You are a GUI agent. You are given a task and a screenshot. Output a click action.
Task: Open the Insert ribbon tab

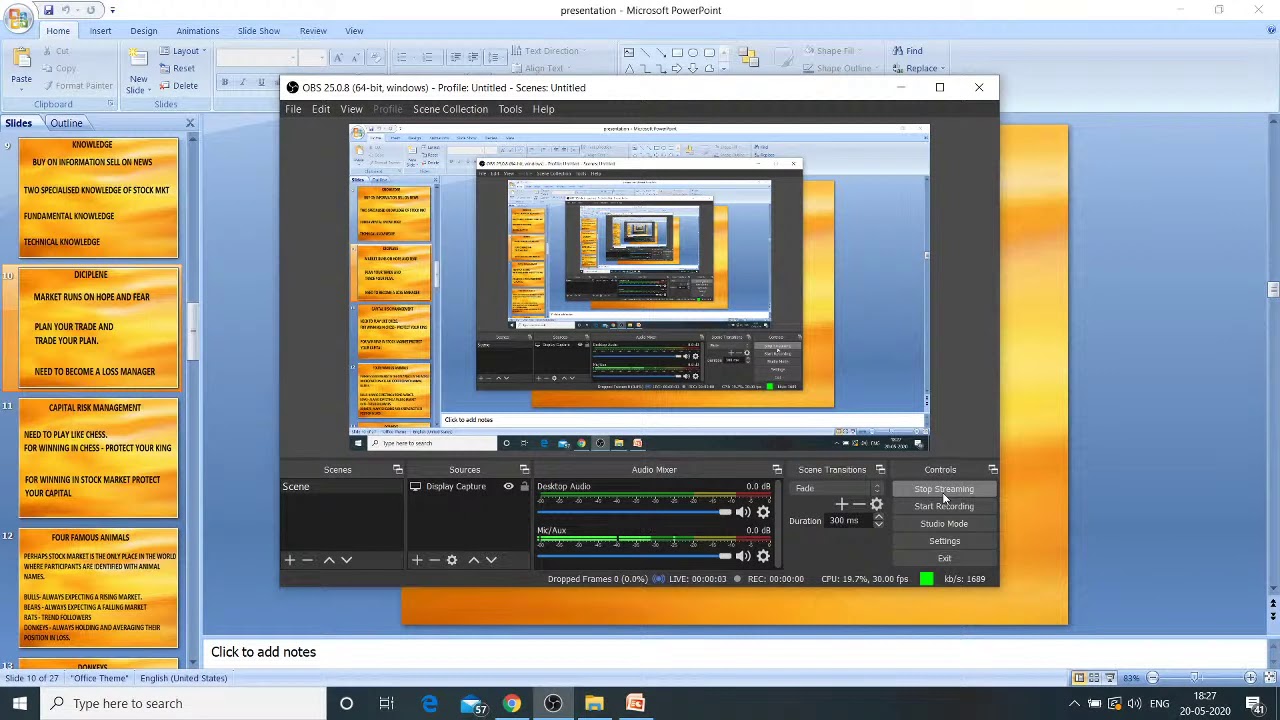(x=100, y=31)
